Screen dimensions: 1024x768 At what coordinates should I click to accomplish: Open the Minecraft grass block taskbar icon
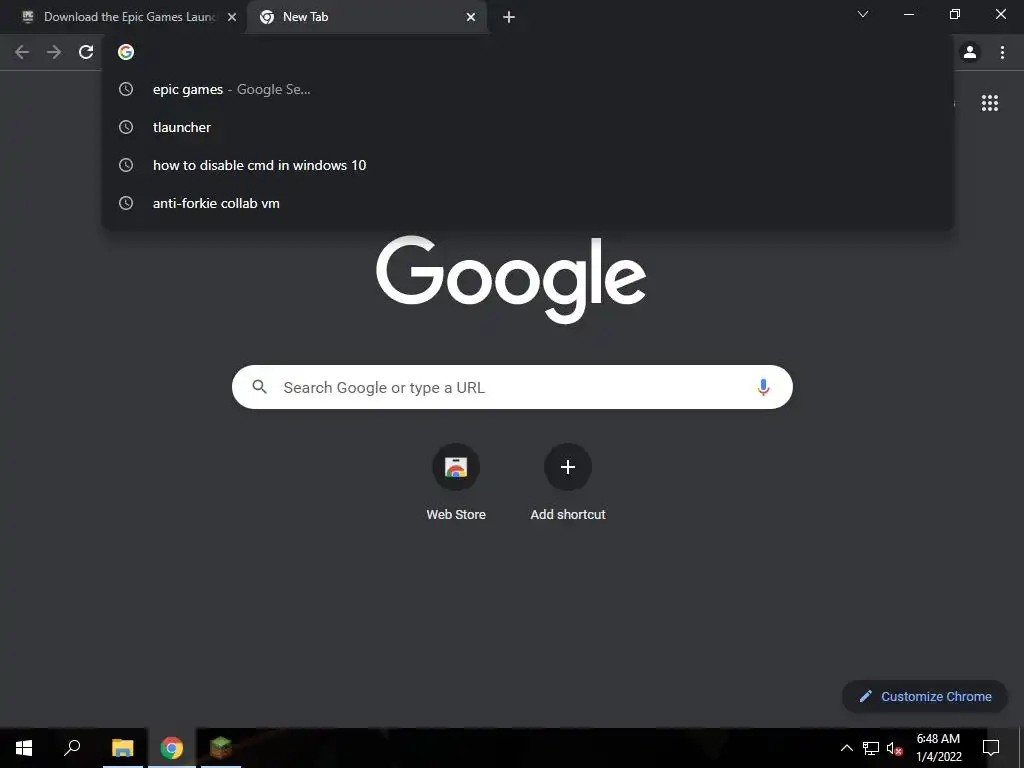221,748
